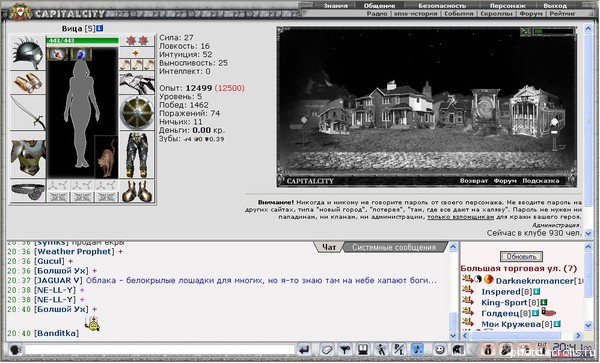The height and width of the screenshot is (363, 600).
Task: Click the eraser clear-chat icon
Action: [326, 350]
